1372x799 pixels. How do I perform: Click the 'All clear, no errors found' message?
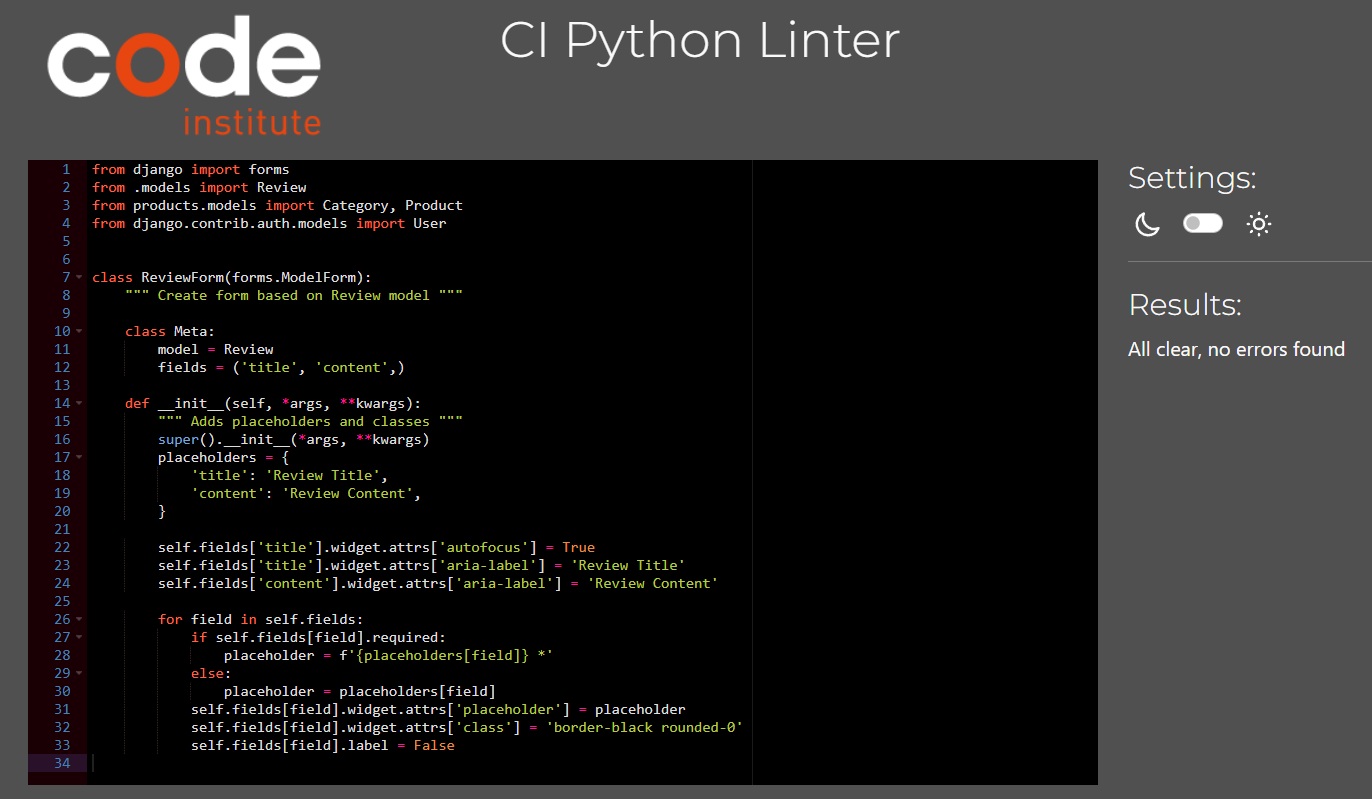coord(1236,349)
